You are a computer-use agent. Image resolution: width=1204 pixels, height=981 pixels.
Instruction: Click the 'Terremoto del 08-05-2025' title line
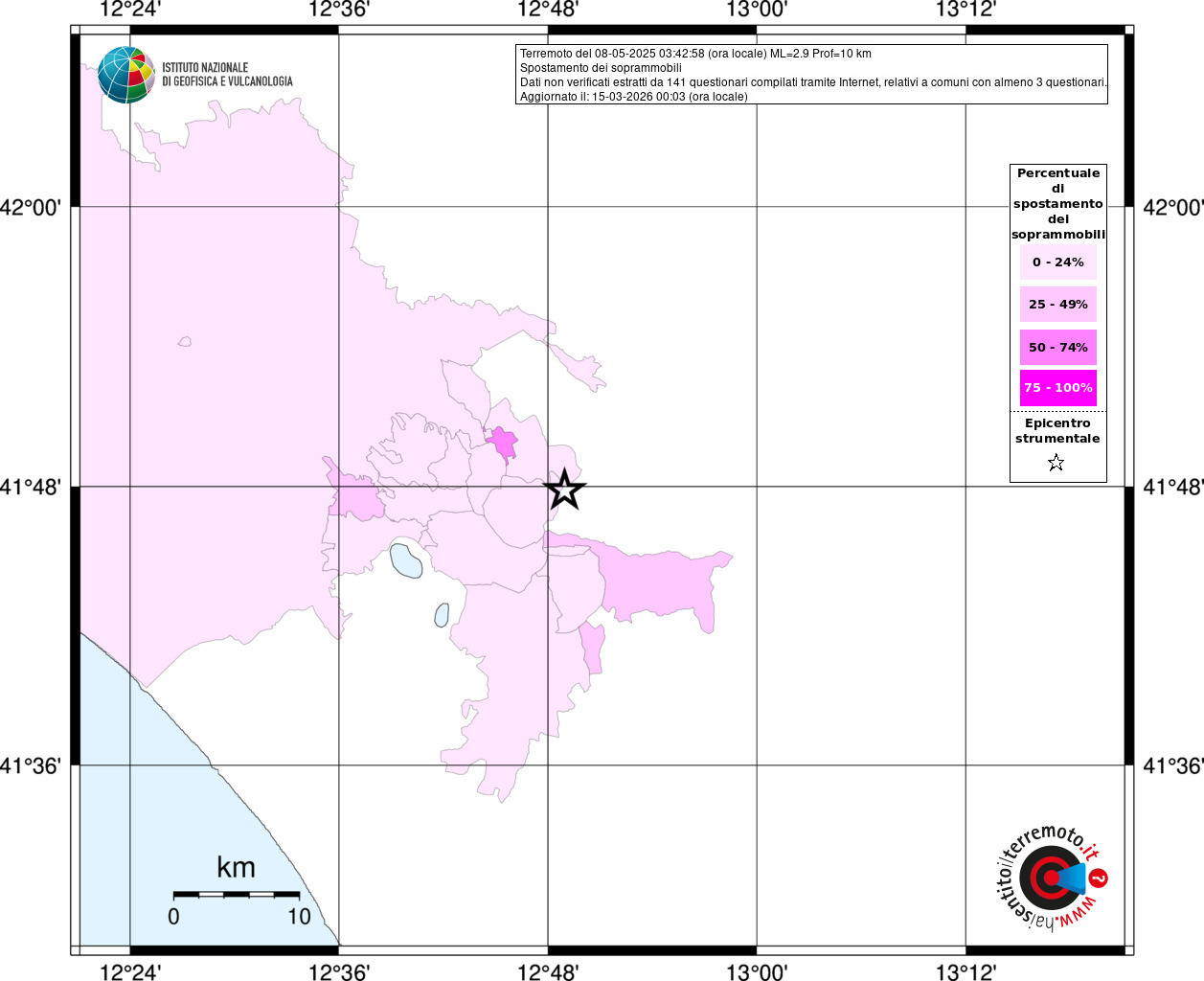point(695,54)
